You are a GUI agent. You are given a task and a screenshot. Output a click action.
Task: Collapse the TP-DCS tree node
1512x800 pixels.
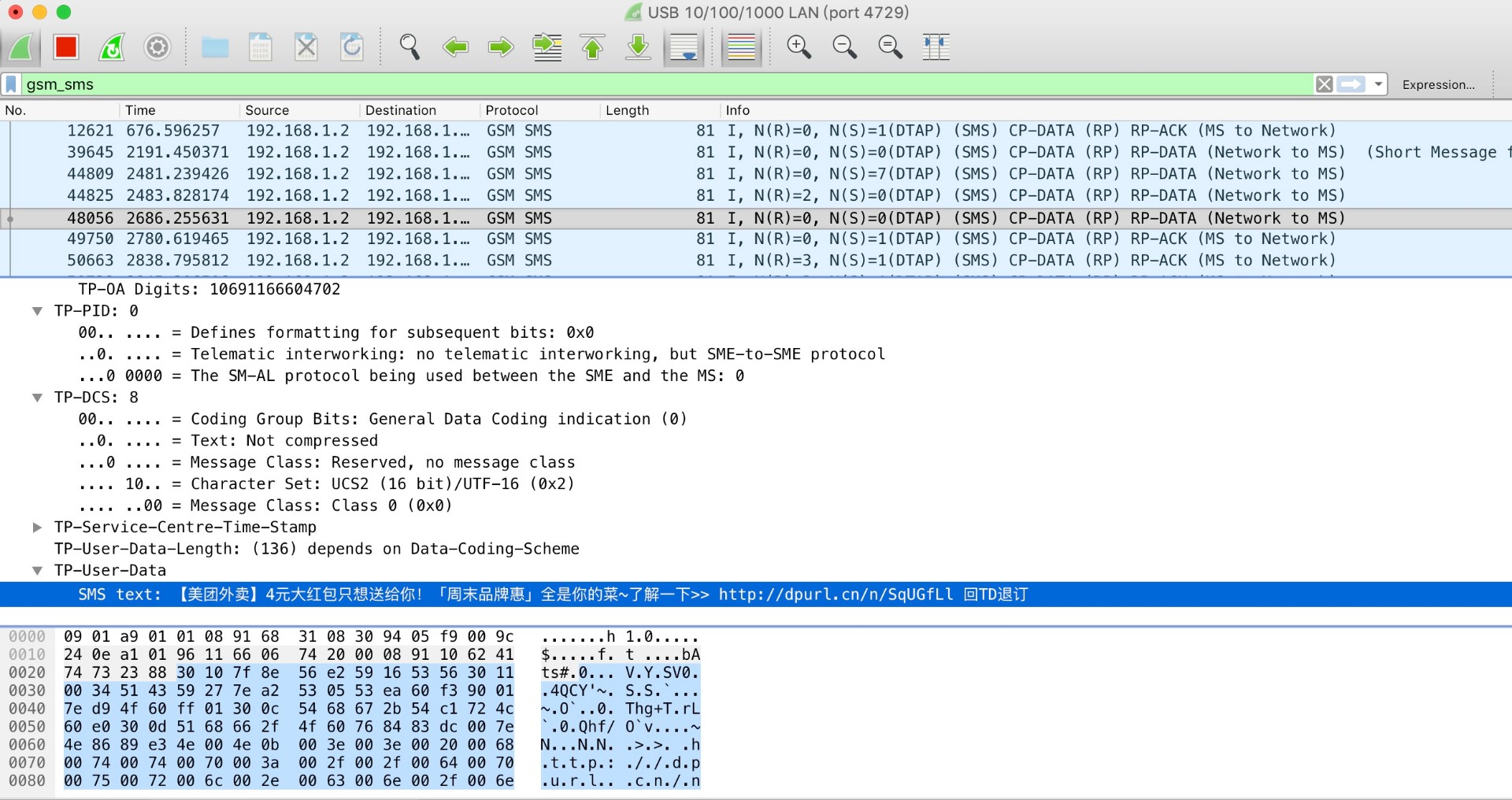(x=37, y=398)
